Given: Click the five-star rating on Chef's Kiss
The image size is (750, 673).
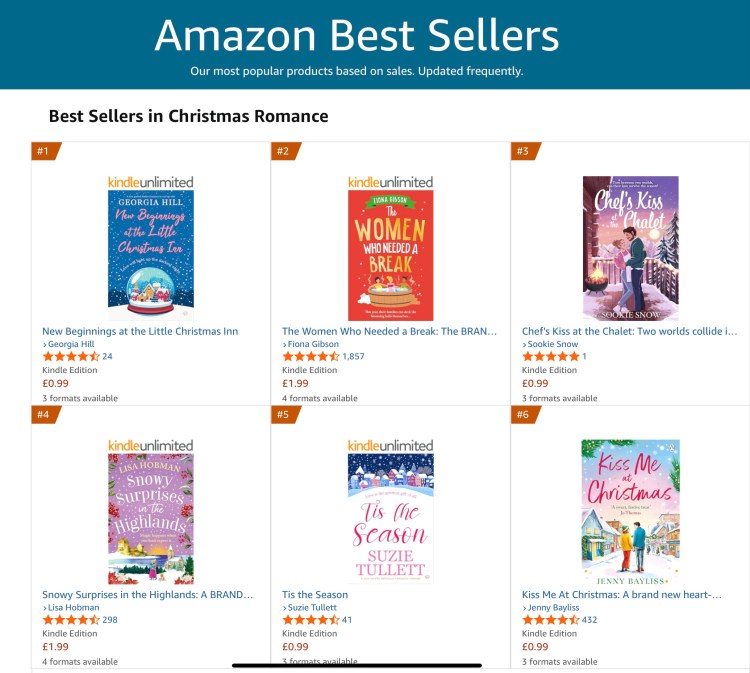Looking at the screenshot, I should point(550,357).
